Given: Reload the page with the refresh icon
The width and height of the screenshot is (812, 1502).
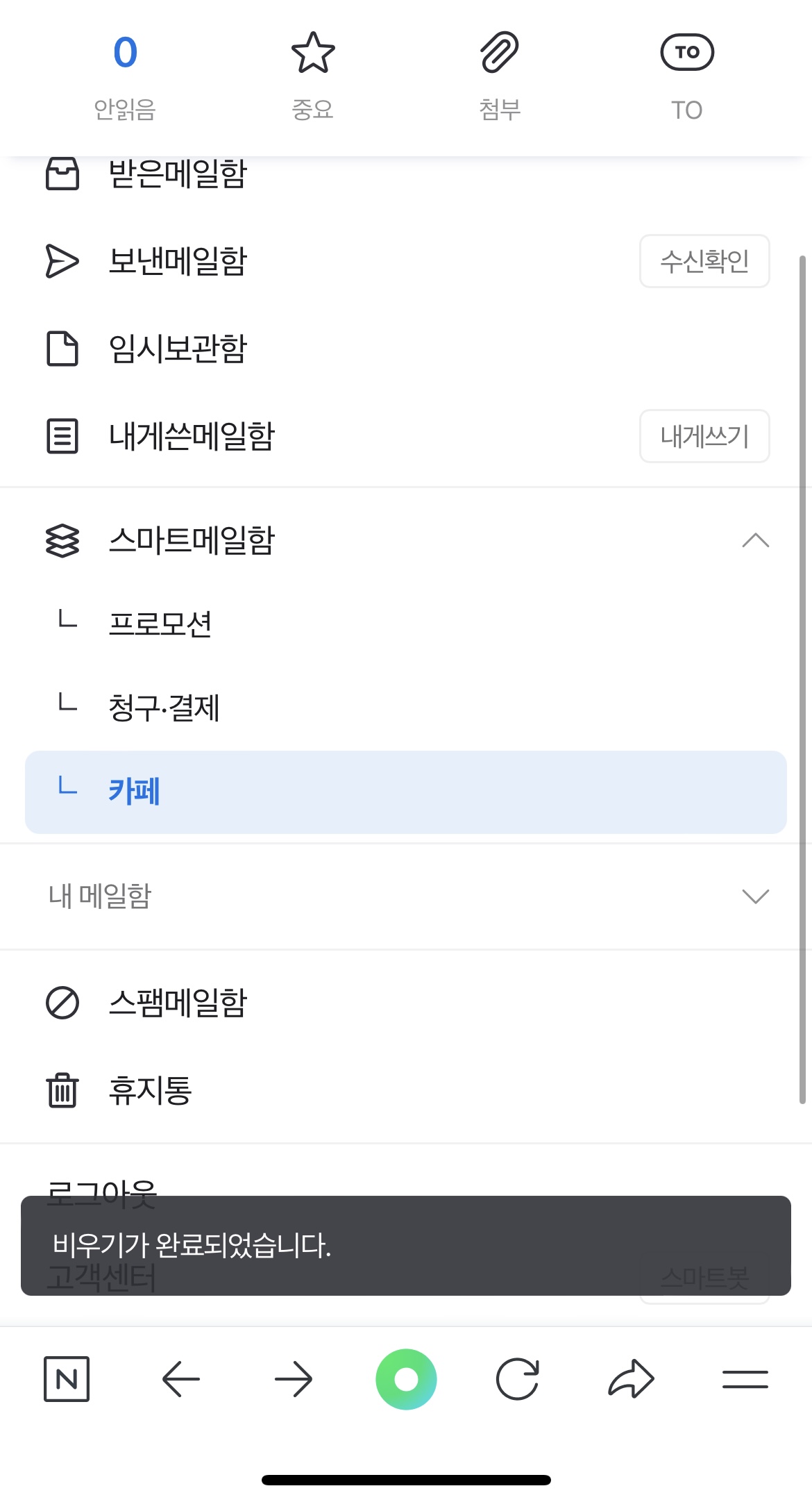Looking at the screenshot, I should click(518, 1379).
